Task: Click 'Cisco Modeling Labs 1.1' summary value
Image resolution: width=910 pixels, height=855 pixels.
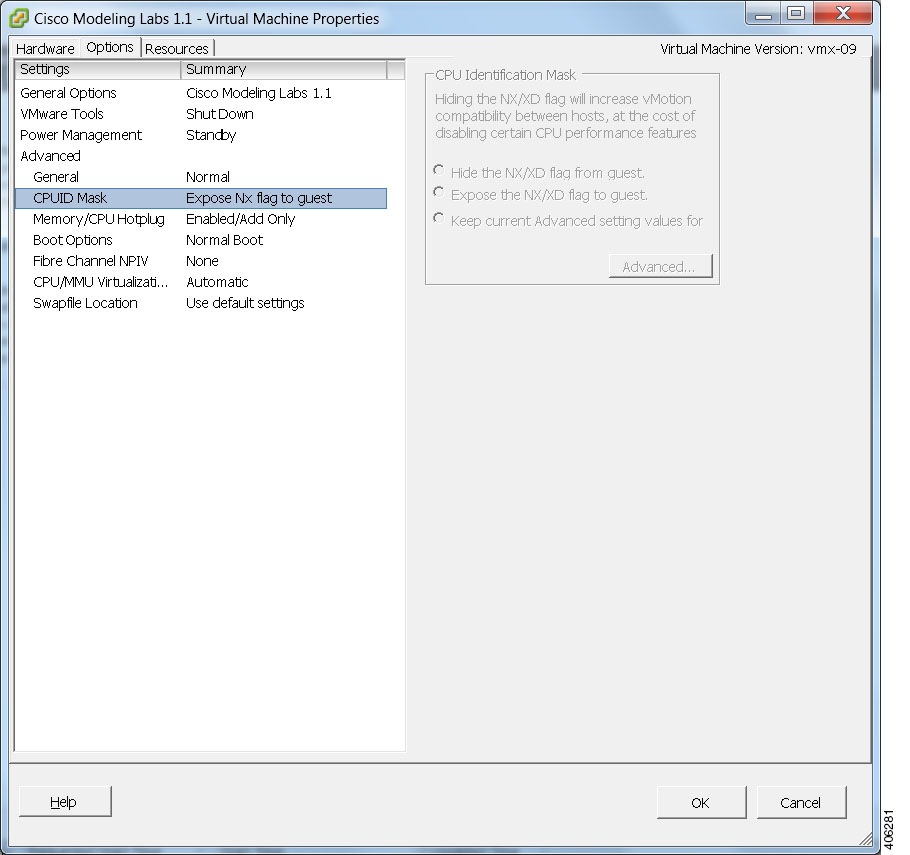Action: [259, 93]
